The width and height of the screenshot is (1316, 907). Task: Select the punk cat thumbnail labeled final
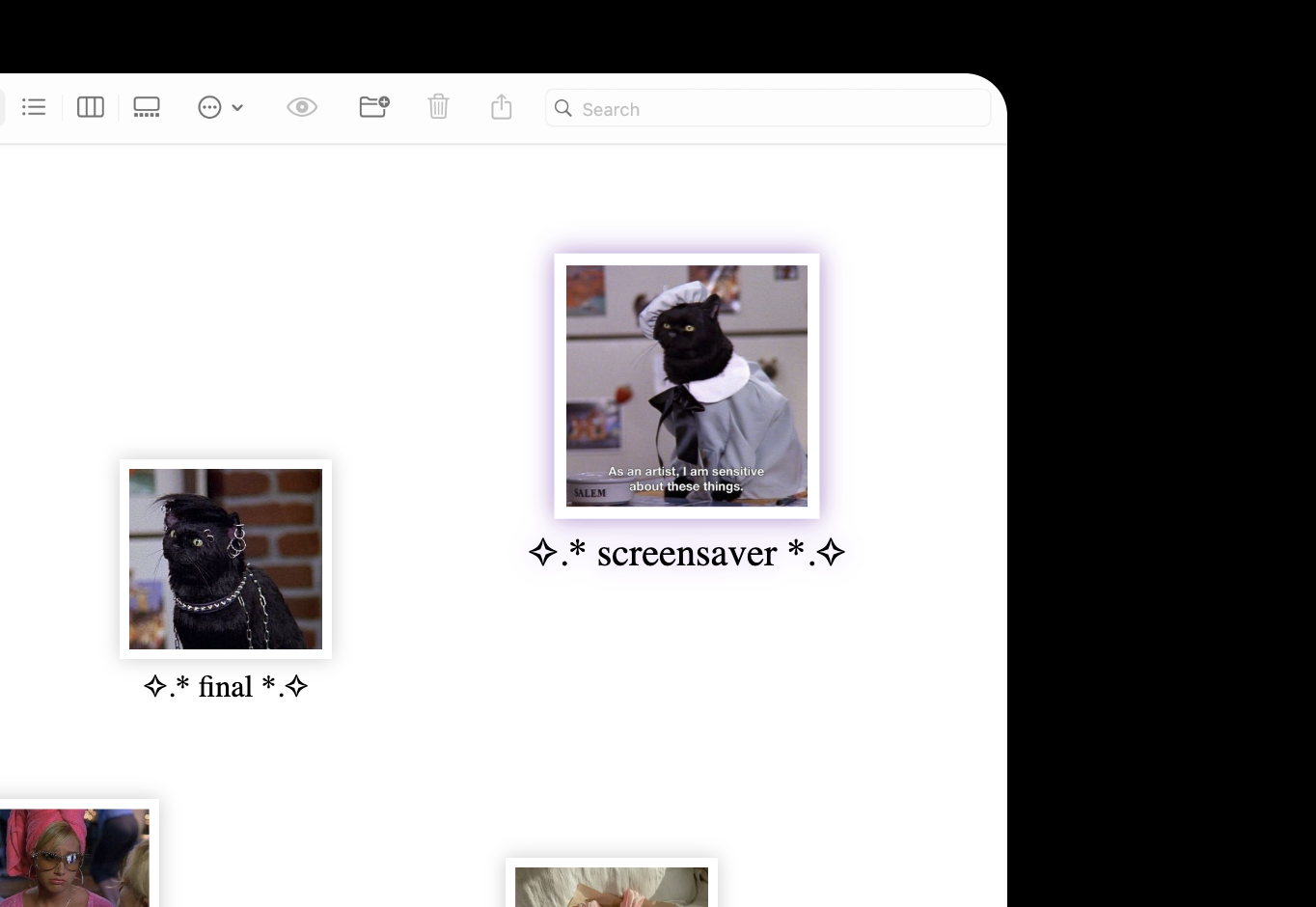(226, 559)
